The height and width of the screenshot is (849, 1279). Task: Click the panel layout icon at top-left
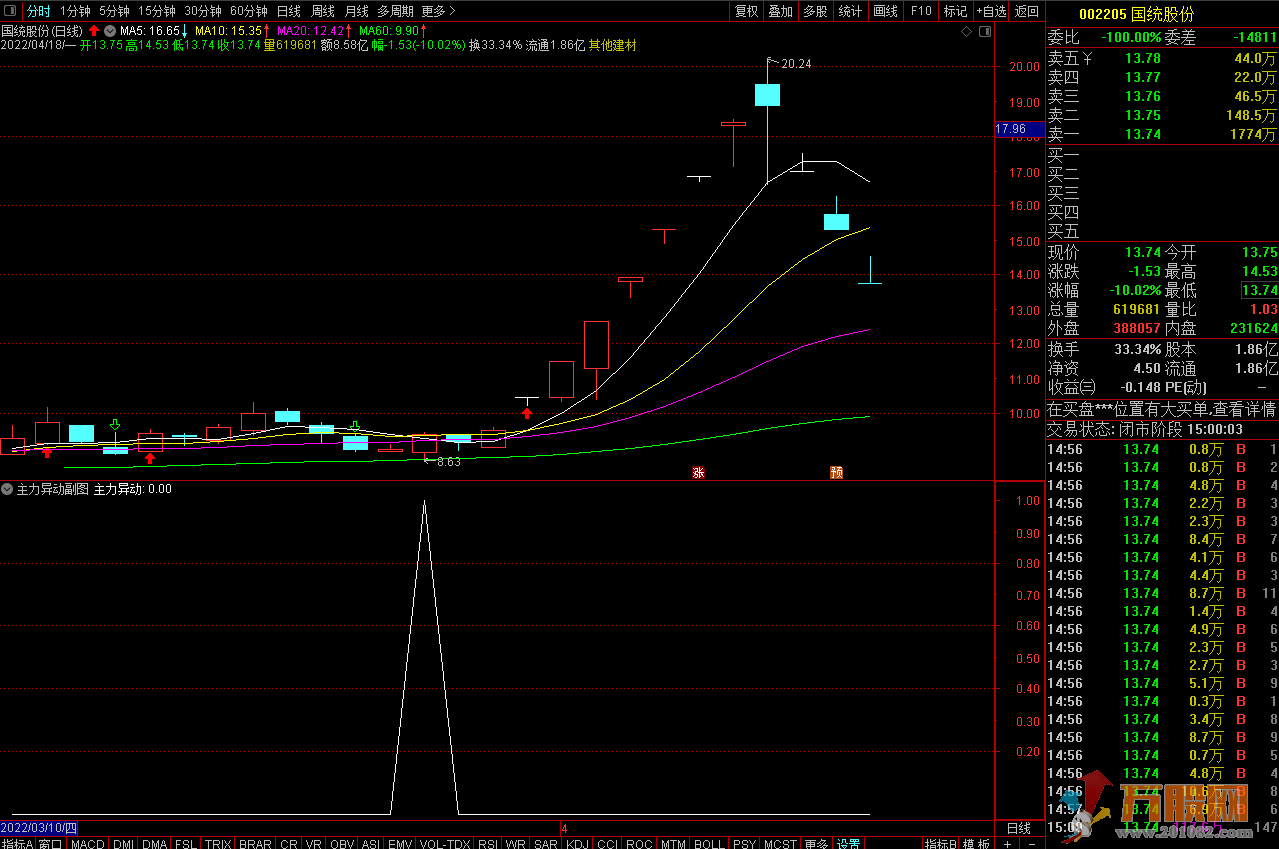(x=11, y=11)
